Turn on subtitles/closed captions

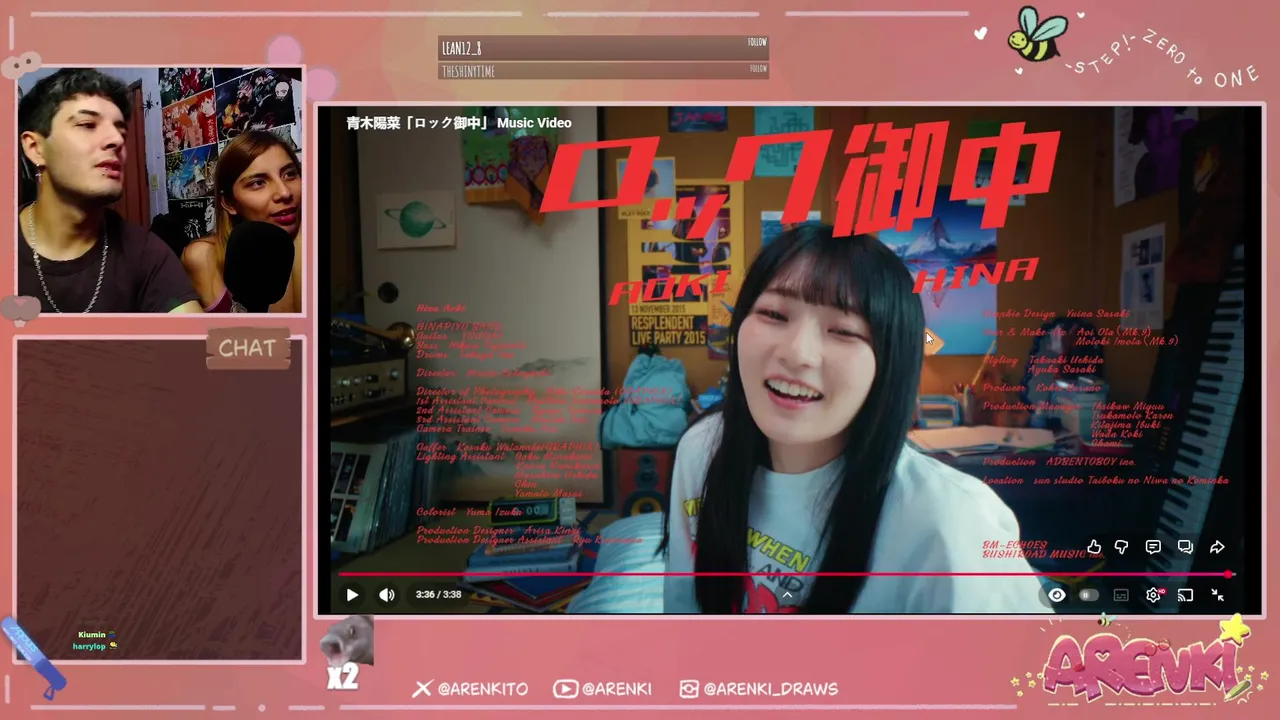tap(1121, 595)
